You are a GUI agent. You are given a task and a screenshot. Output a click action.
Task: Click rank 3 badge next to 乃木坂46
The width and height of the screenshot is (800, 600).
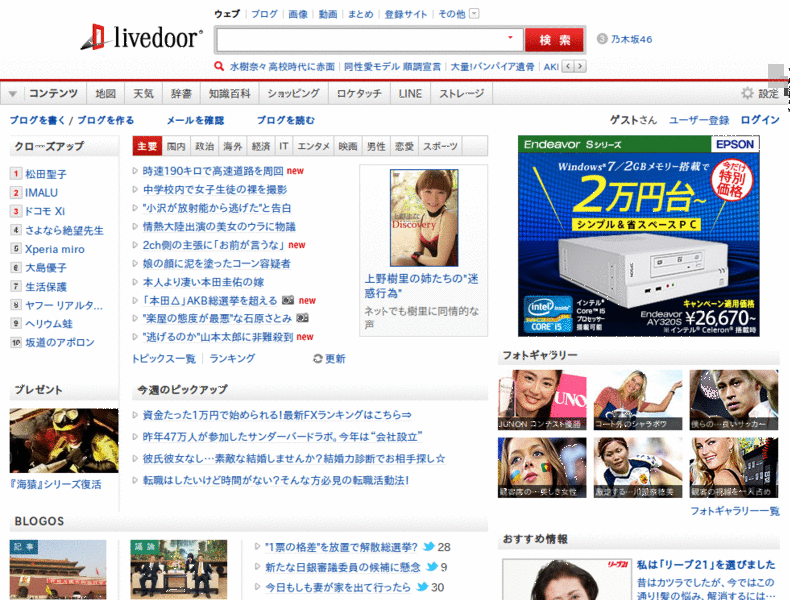[x=602, y=39]
